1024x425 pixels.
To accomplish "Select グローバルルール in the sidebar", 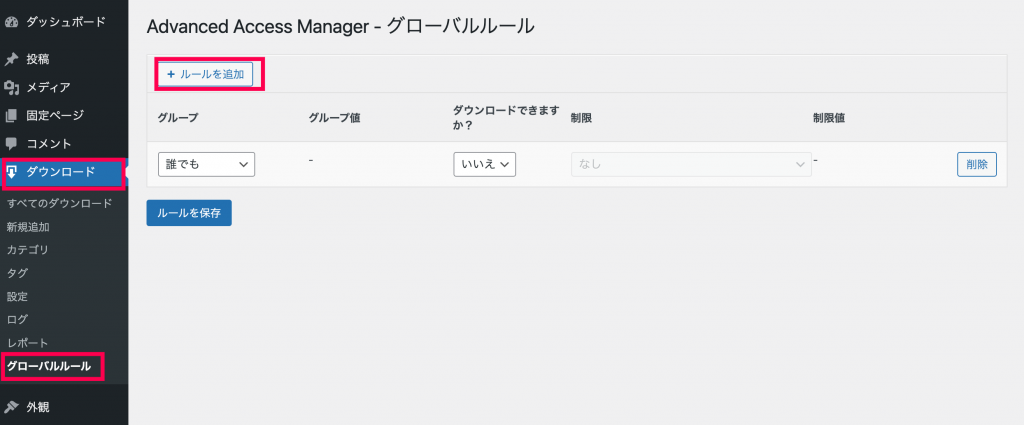I will pyautogui.click(x=49, y=366).
